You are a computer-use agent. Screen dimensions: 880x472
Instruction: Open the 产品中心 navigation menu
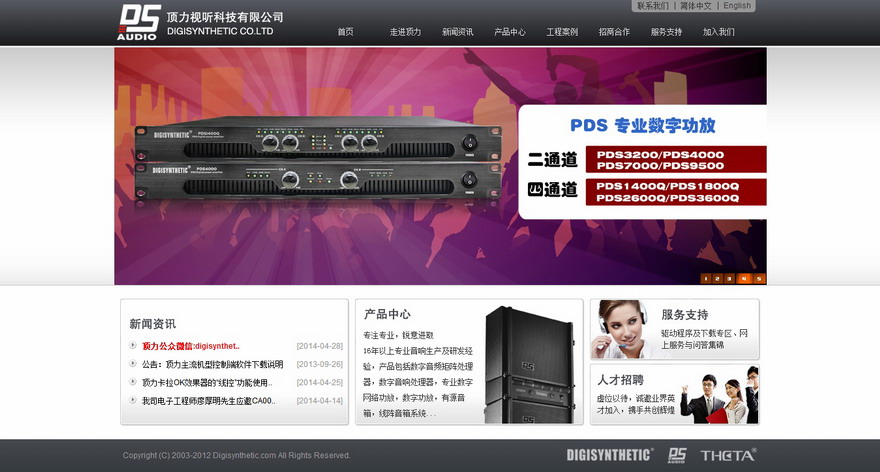pyautogui.click(x=510, y=32)
